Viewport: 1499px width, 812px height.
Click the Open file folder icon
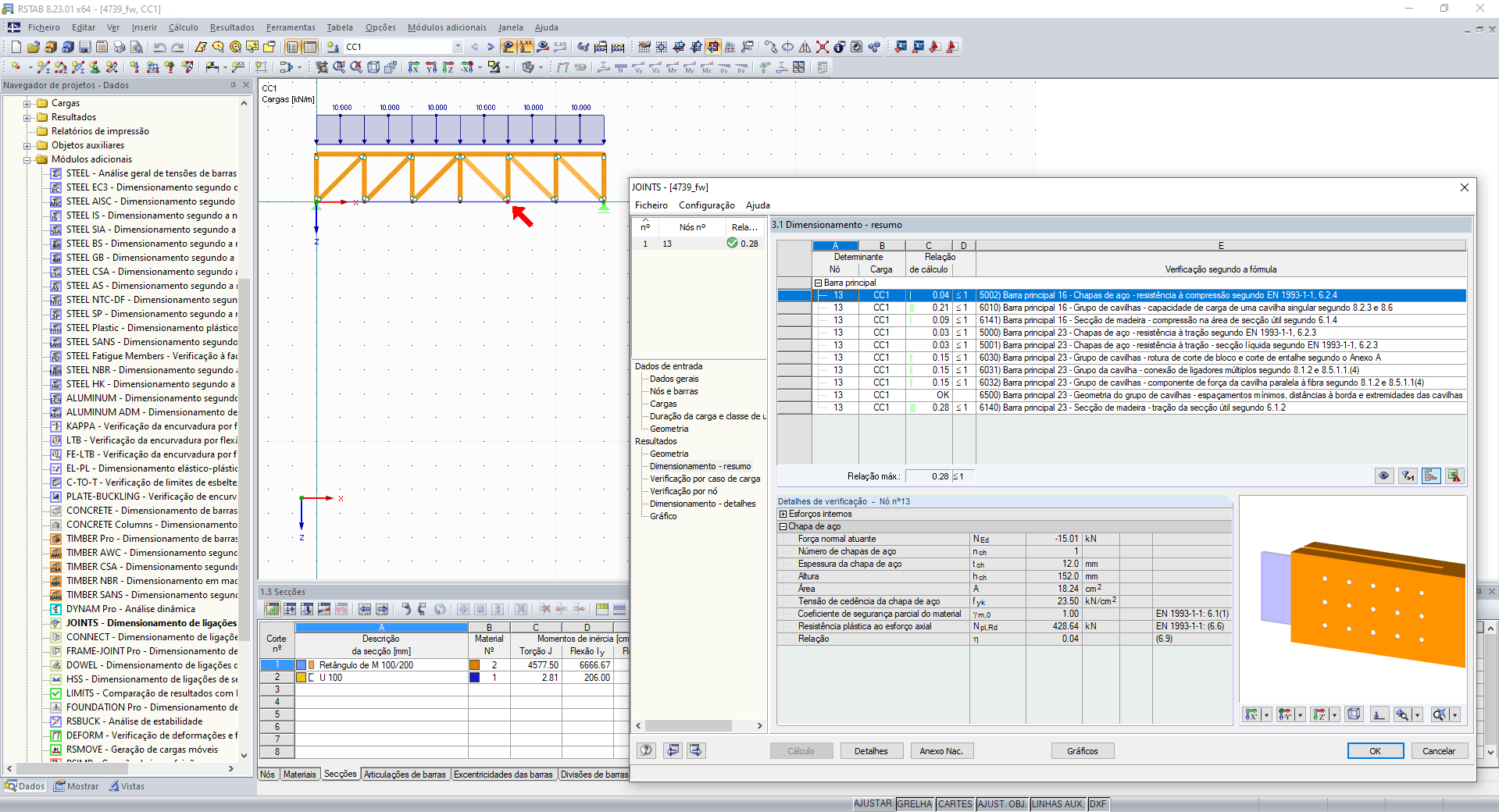pos(33,47)
